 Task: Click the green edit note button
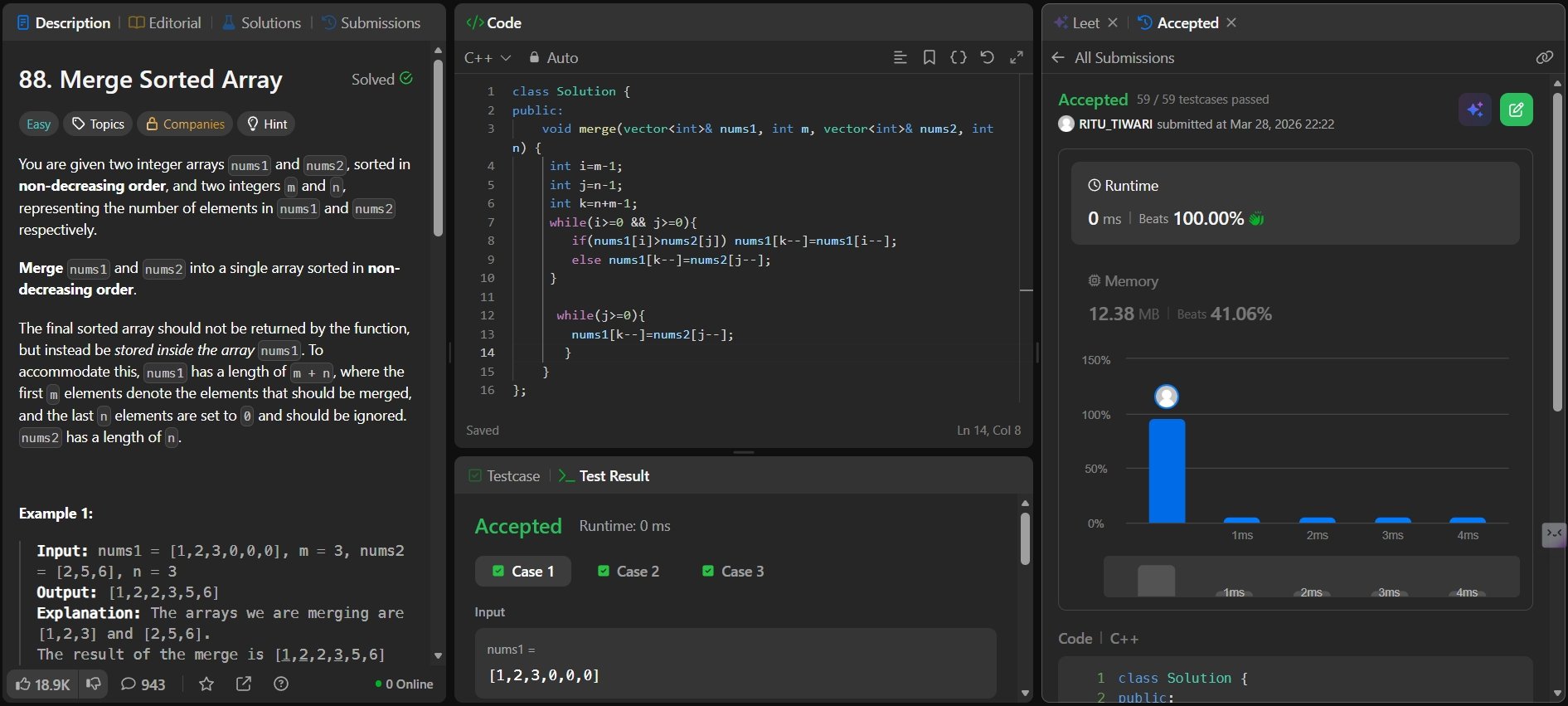point(1516,110)
